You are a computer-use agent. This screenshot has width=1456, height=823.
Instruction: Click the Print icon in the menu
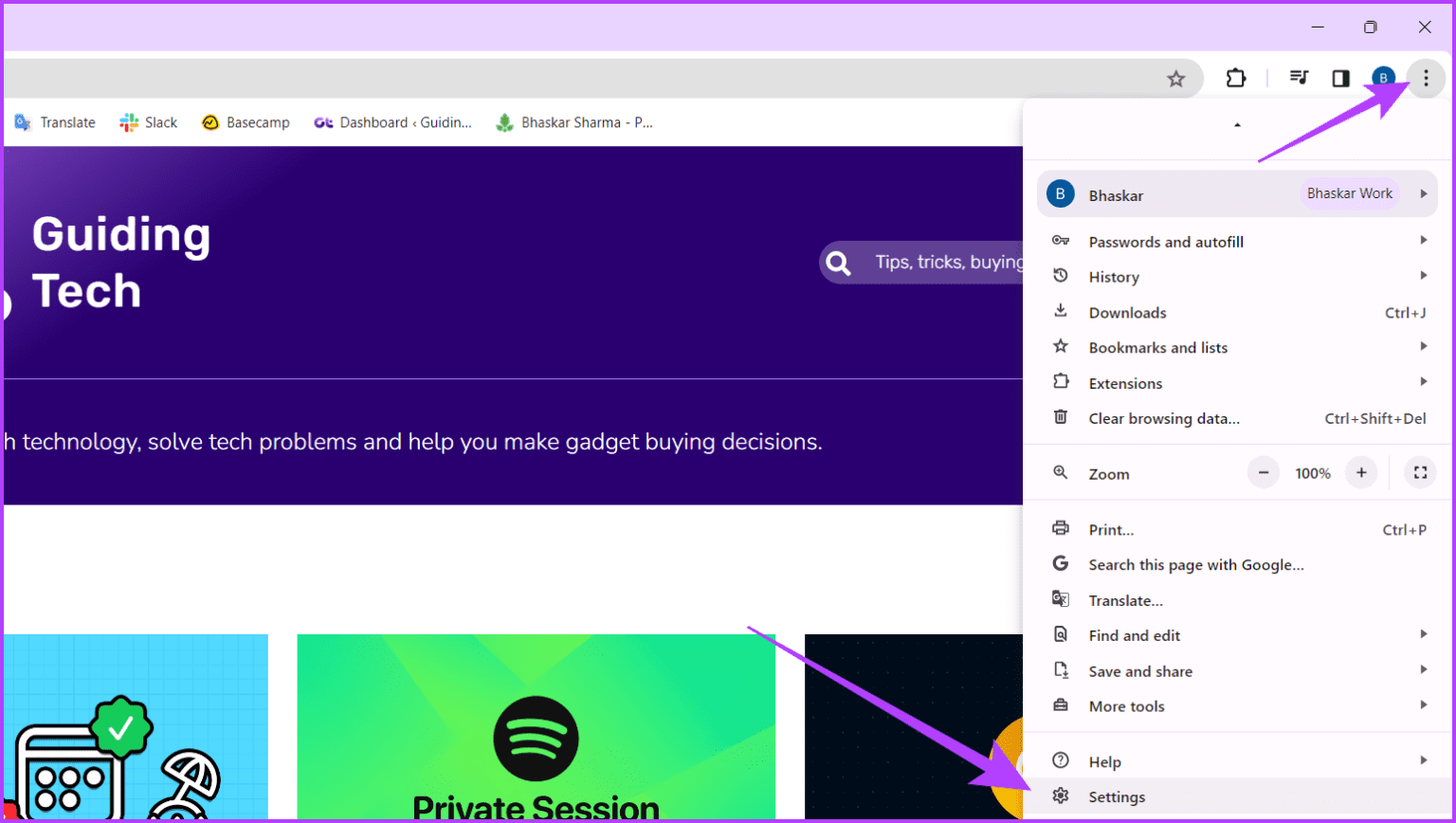pyautogui.click(x=1061, y=529)
